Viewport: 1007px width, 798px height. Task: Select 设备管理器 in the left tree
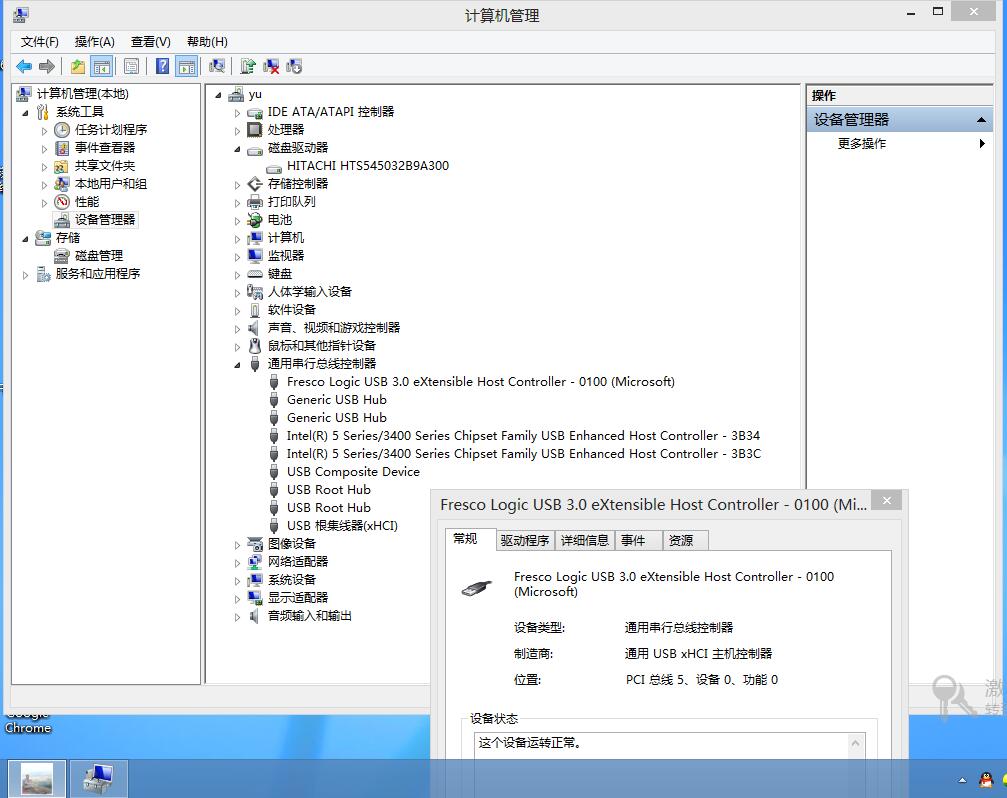(105, 220)
